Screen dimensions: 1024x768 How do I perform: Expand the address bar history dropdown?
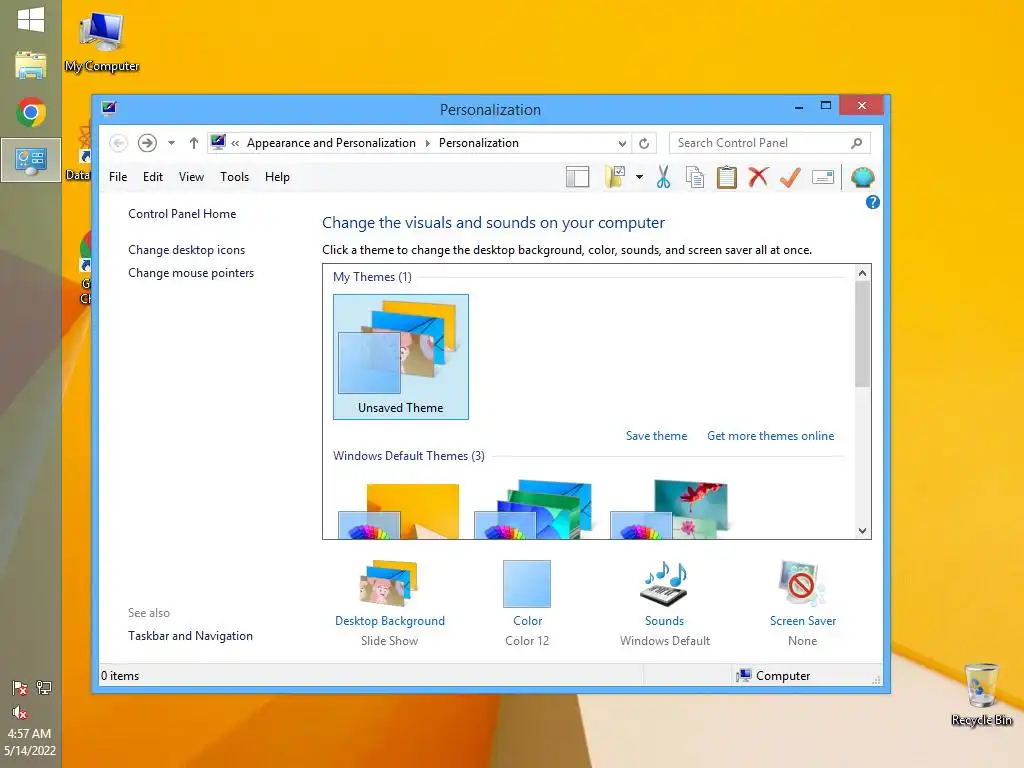tap(622, 143)
